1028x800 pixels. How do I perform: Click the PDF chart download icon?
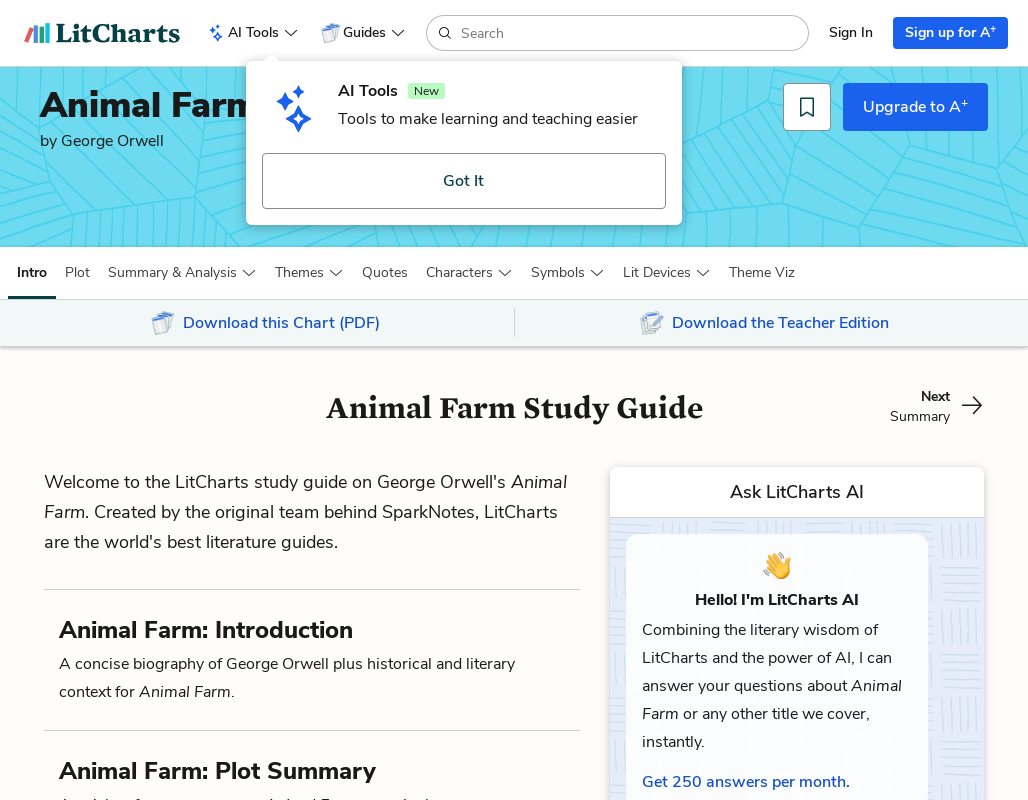click(x=163, y=323)
